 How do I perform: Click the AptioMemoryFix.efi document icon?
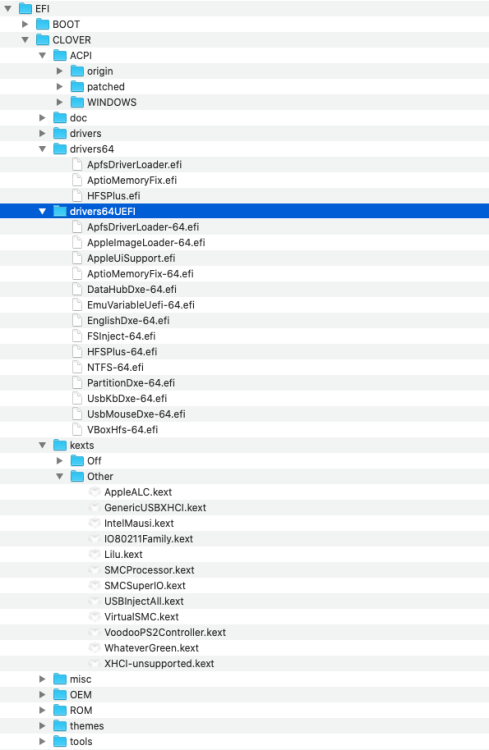click(77, 180)
